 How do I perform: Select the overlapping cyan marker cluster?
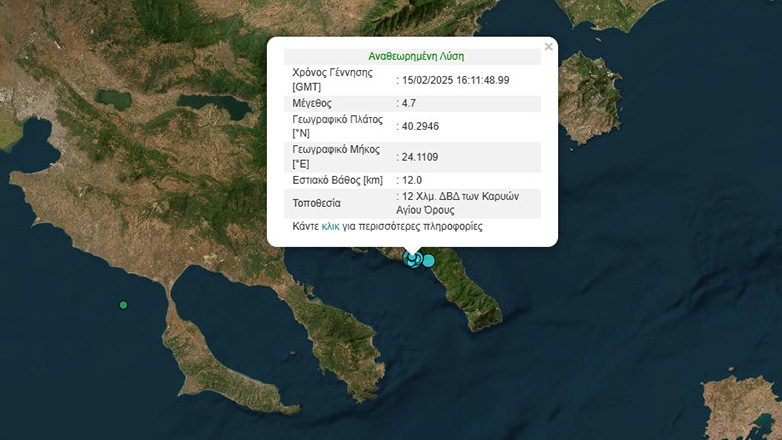click(x=412, y=259)
